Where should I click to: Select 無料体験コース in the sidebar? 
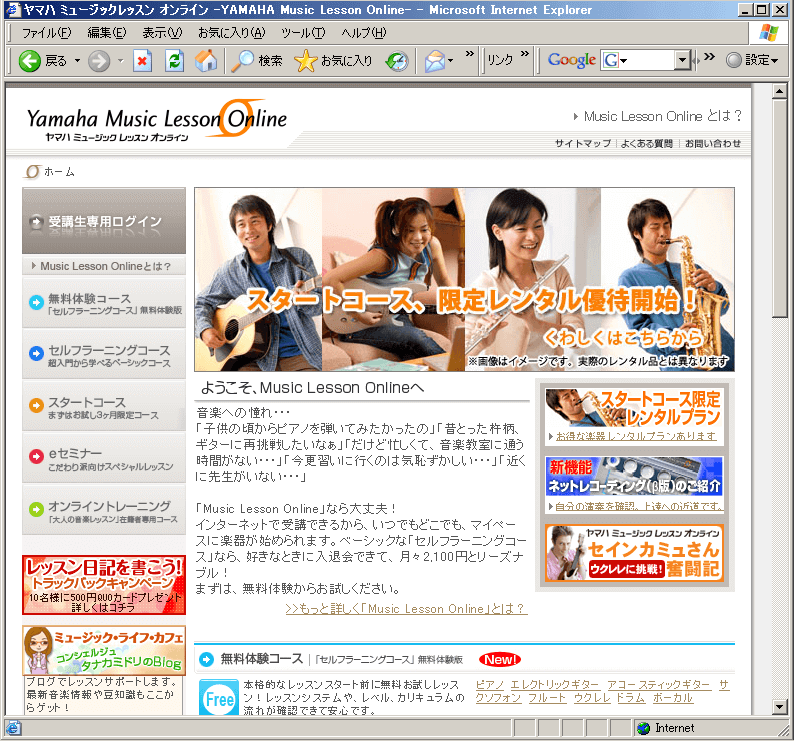[x=104, y=303]
